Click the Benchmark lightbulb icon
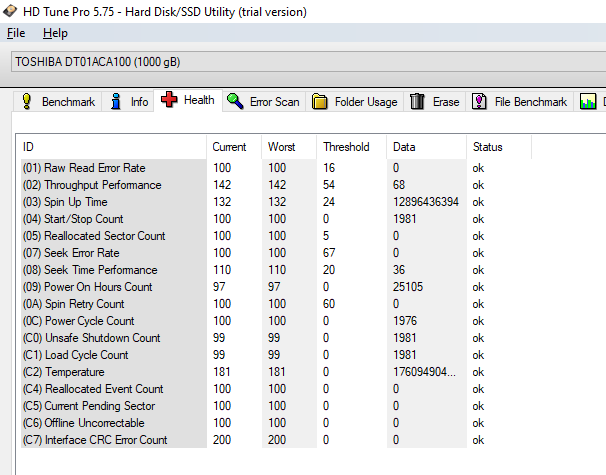606x475 pixels. point(26,101)
